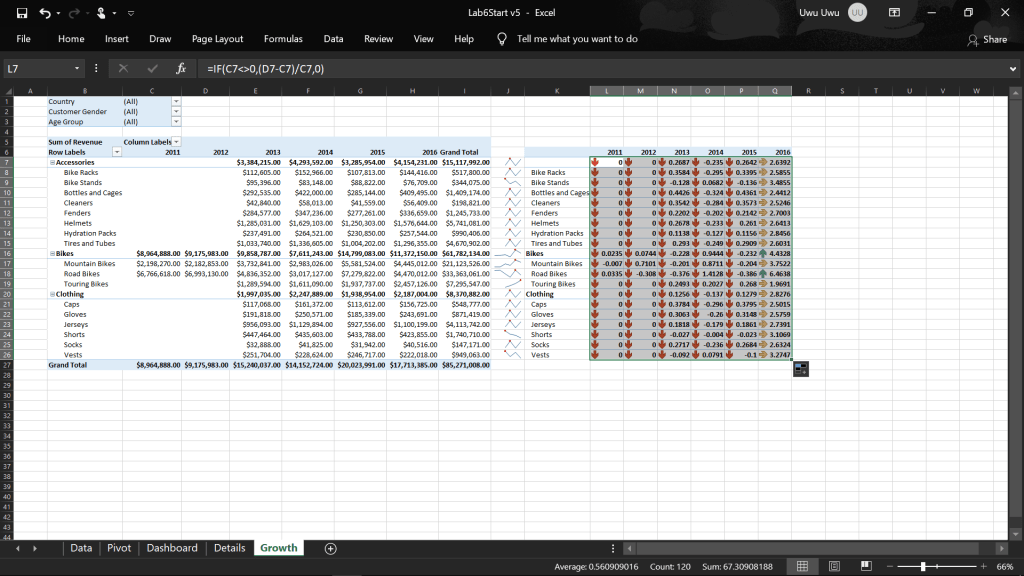1024x576 pixels.
Task: Click the Ribbon Display Options icon
Action: tap(893, 13)
